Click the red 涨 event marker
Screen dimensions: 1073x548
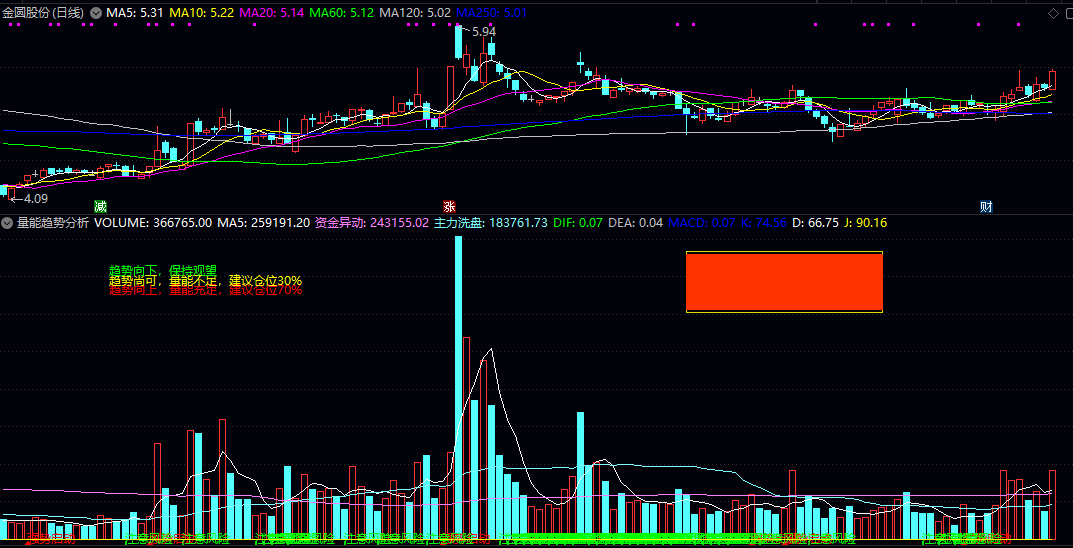click(x=450, y=207)
